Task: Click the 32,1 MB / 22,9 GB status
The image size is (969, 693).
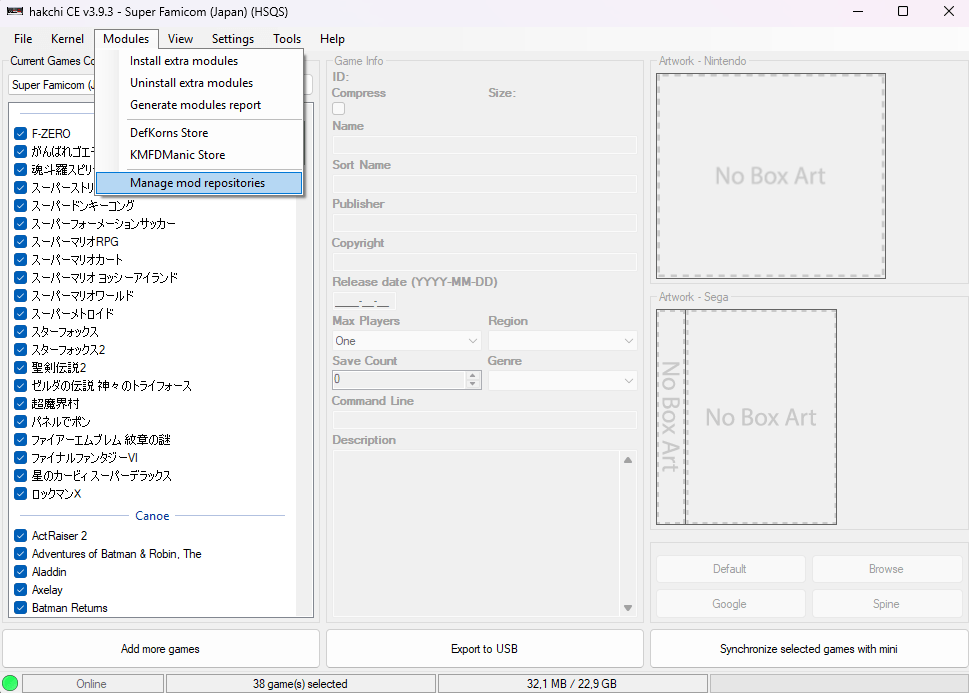Action: 572,684
